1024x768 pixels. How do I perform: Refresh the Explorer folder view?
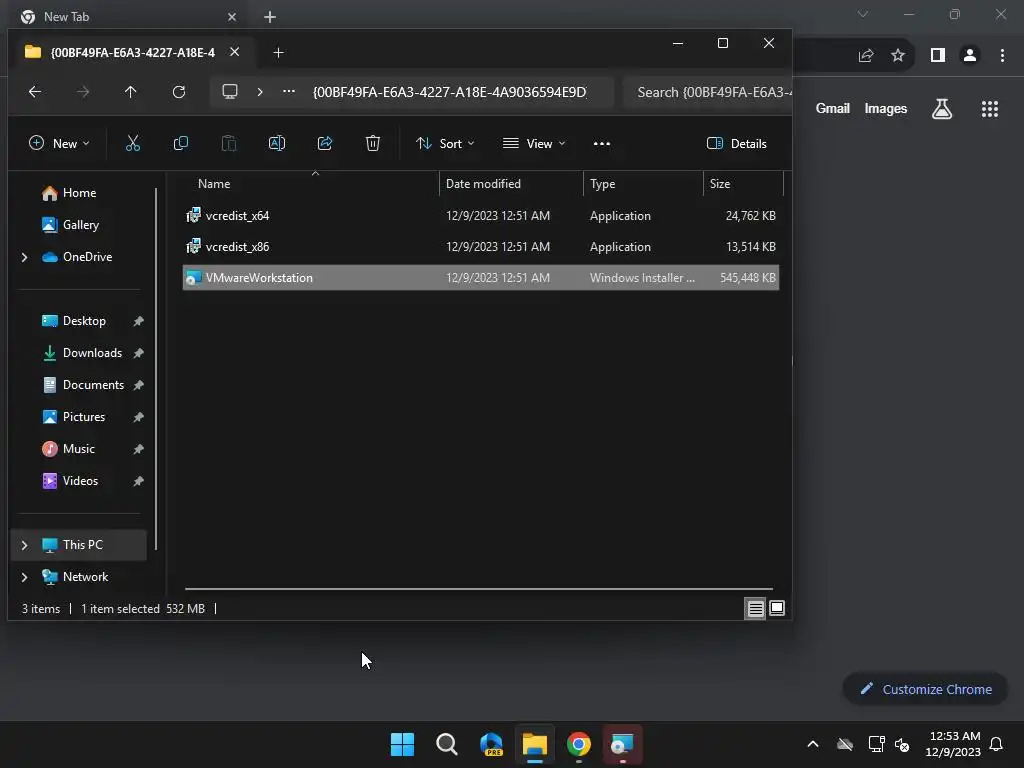coord(179,92)
